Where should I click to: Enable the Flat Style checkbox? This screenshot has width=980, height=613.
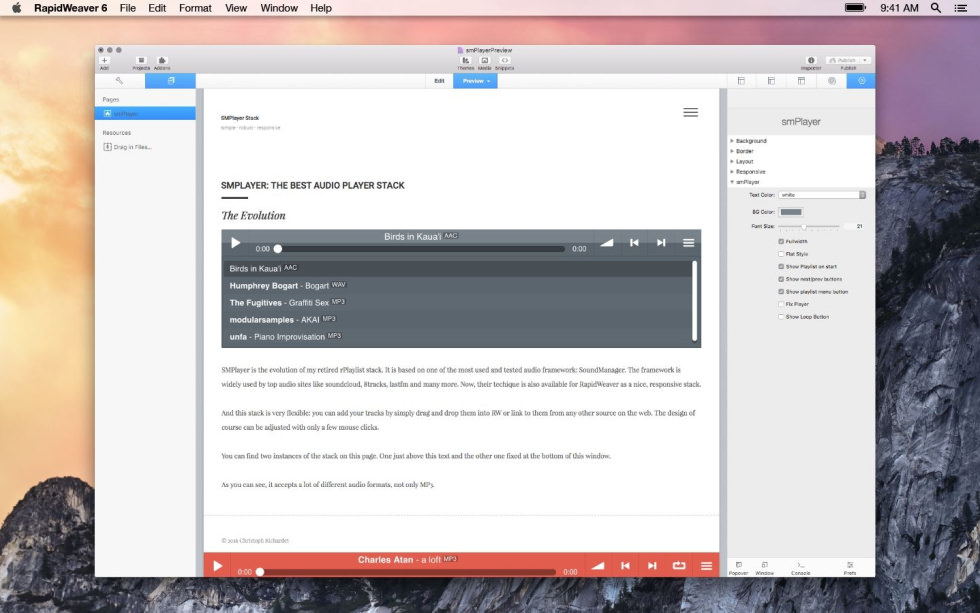point(781,254)
